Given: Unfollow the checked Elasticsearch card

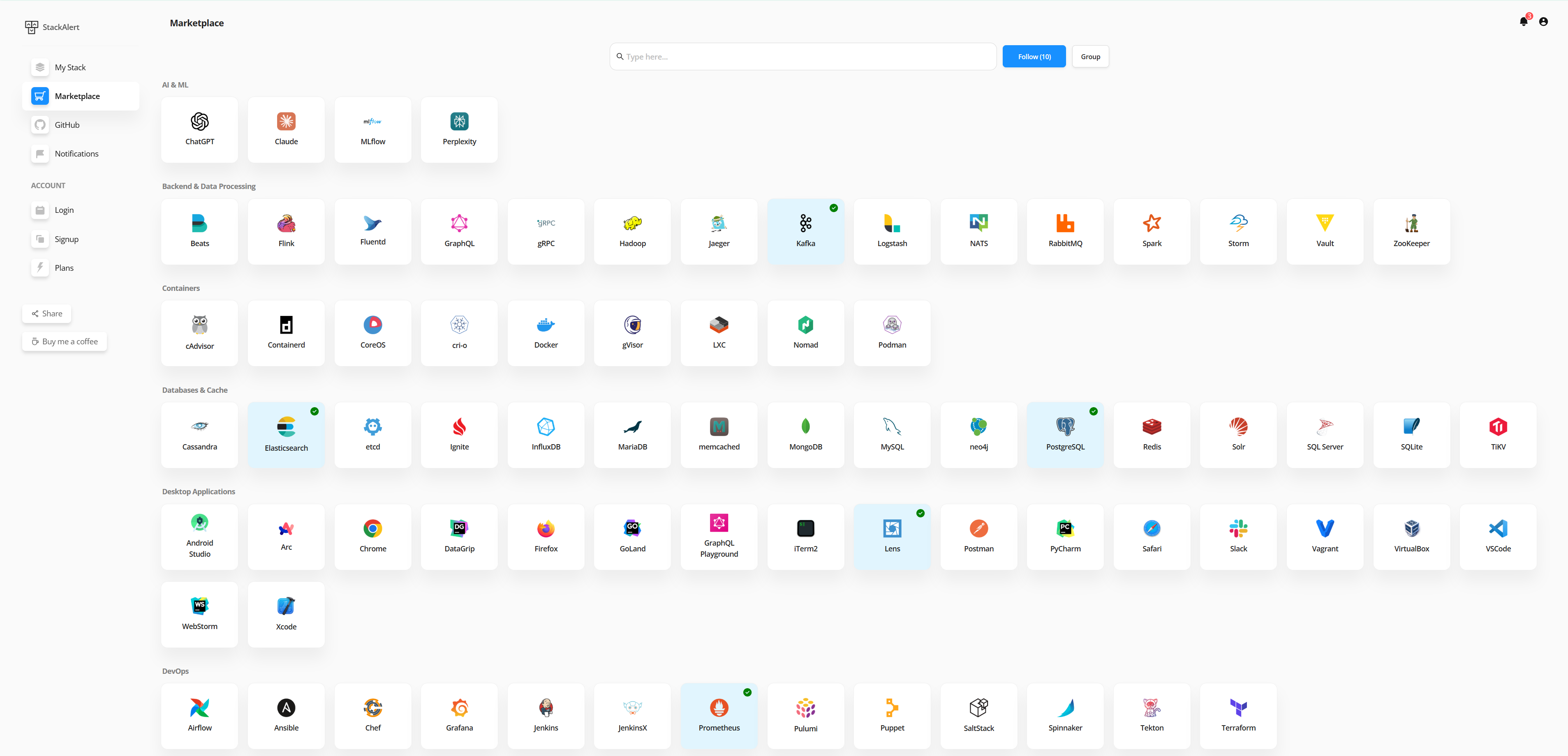Looking at the screenshot, I should coord(286,435).
